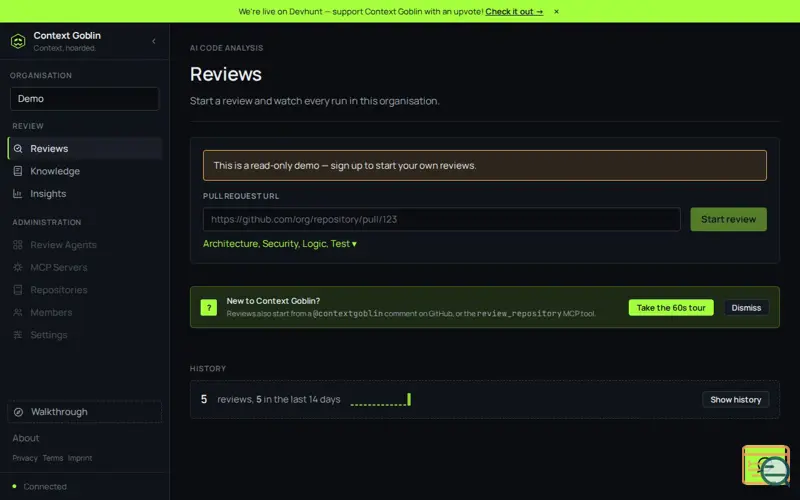Open the Demo organisation selector
Viewport: 800px width, 500px height.
point(85,98)
